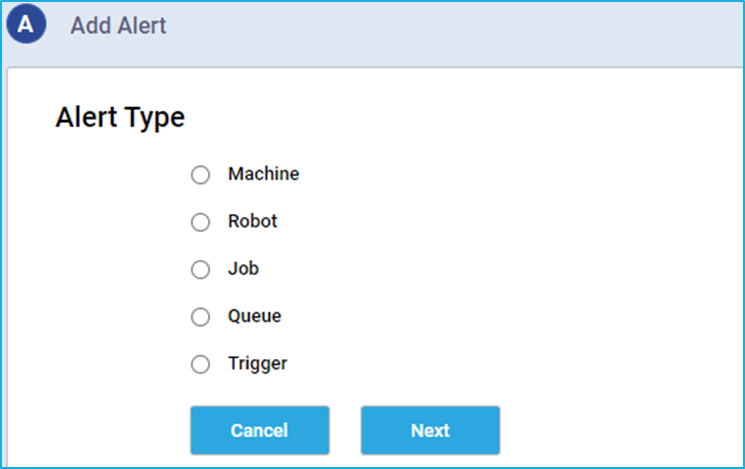Image resolution: width=745 pixels, height=469 pixels.
Task: Click the Job label text
Action: (243, 268)
